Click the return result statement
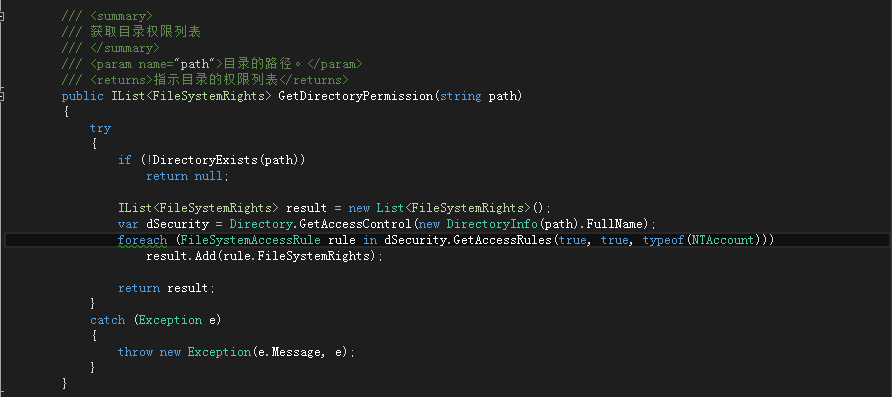The image size is (892, 397). point(166,288)
